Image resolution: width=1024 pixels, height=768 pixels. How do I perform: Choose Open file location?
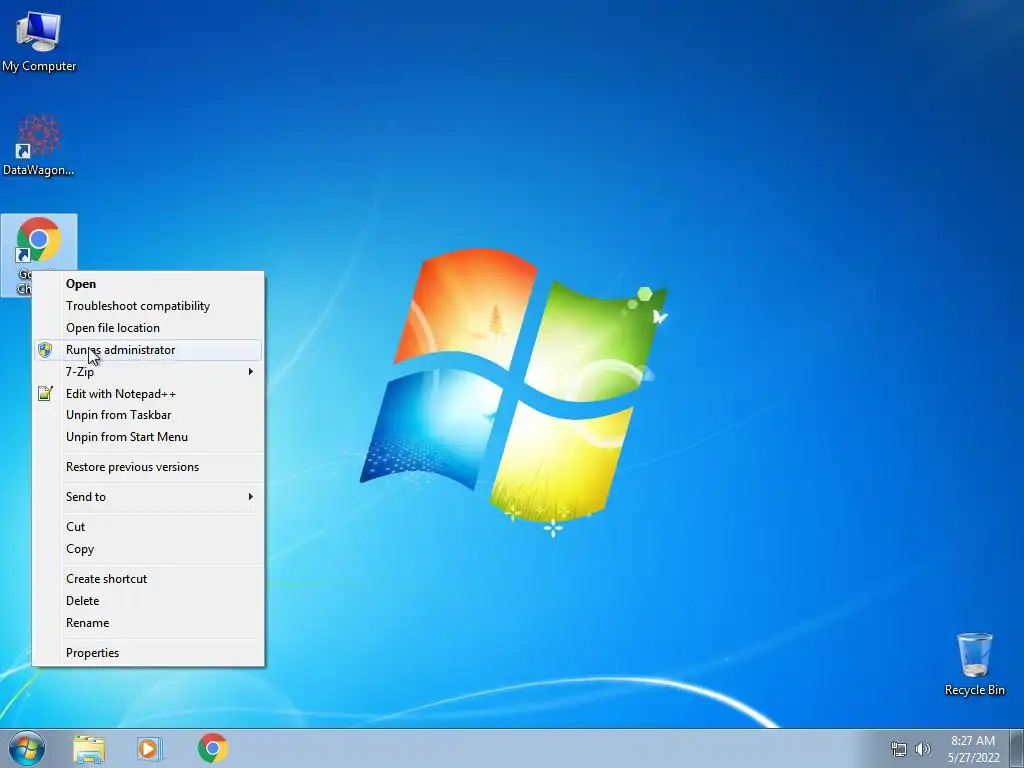[x=148, y=328]
